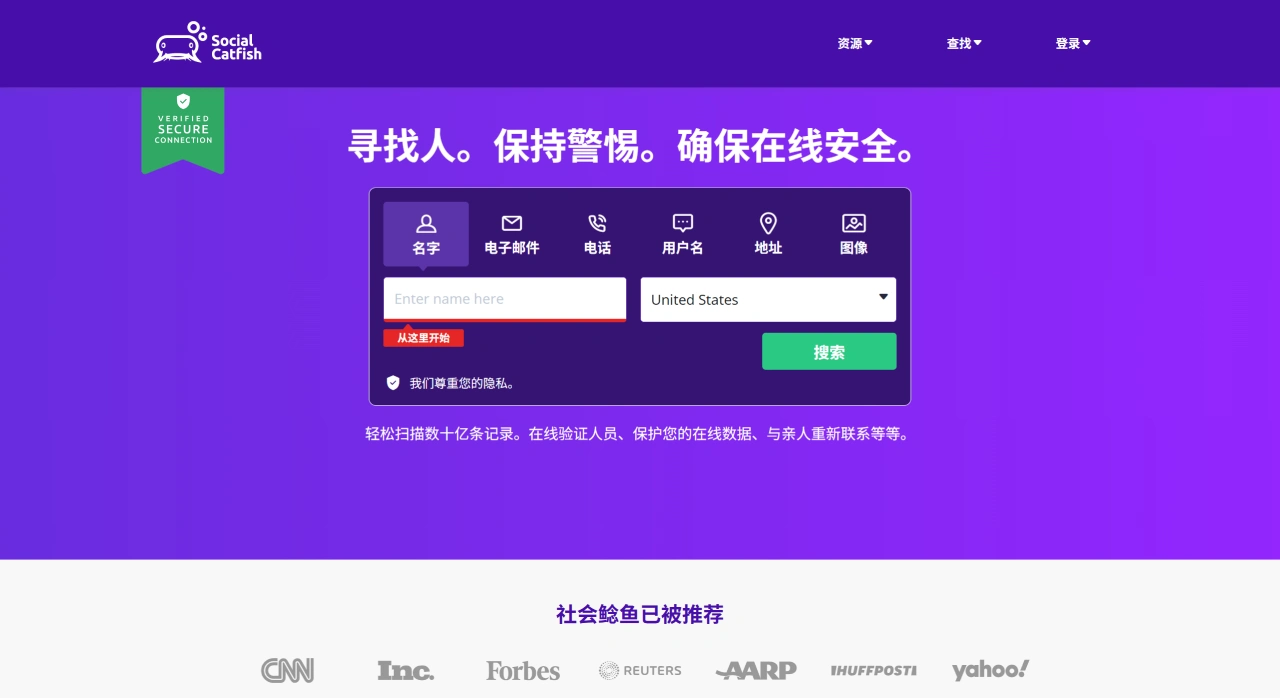
Task: Click the 从这里开始 red label
Action: pyautogui.click(x=423, y=338)
